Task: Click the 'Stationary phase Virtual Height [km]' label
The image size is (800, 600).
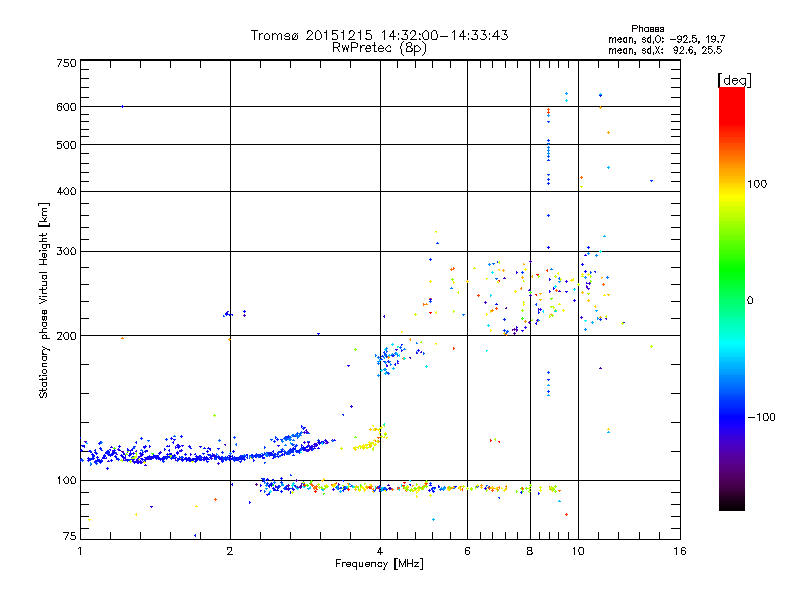Action: pyautogui.click(x=44, y=300)
